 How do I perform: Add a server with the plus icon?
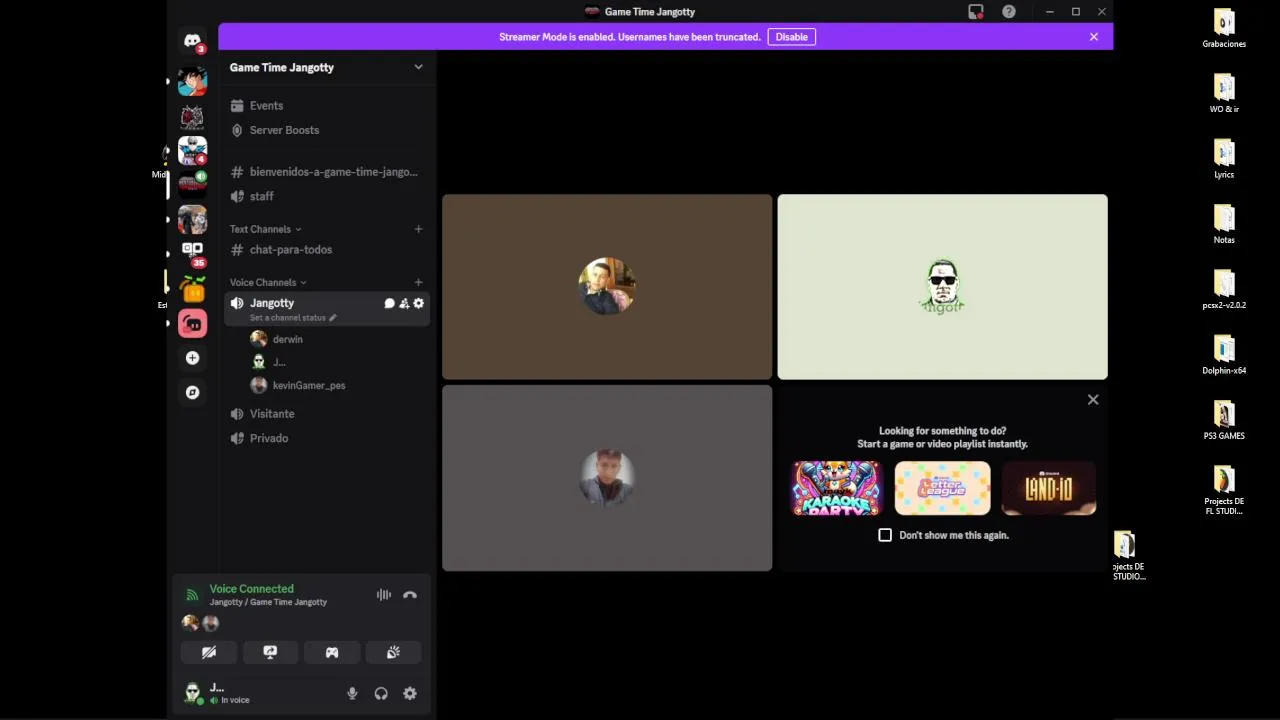192,358
